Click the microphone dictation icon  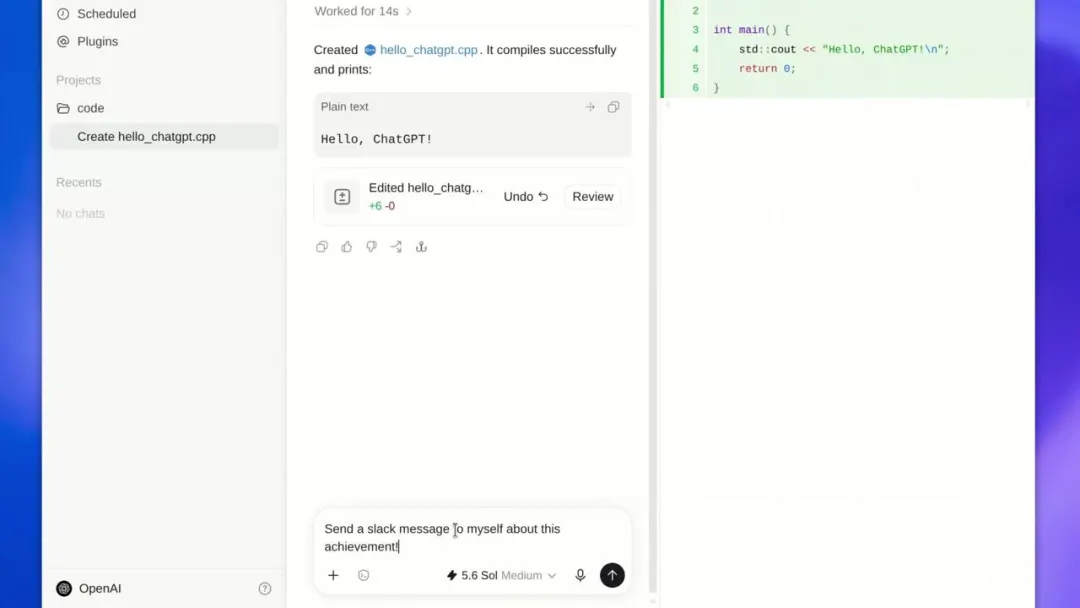coord(580,575)
